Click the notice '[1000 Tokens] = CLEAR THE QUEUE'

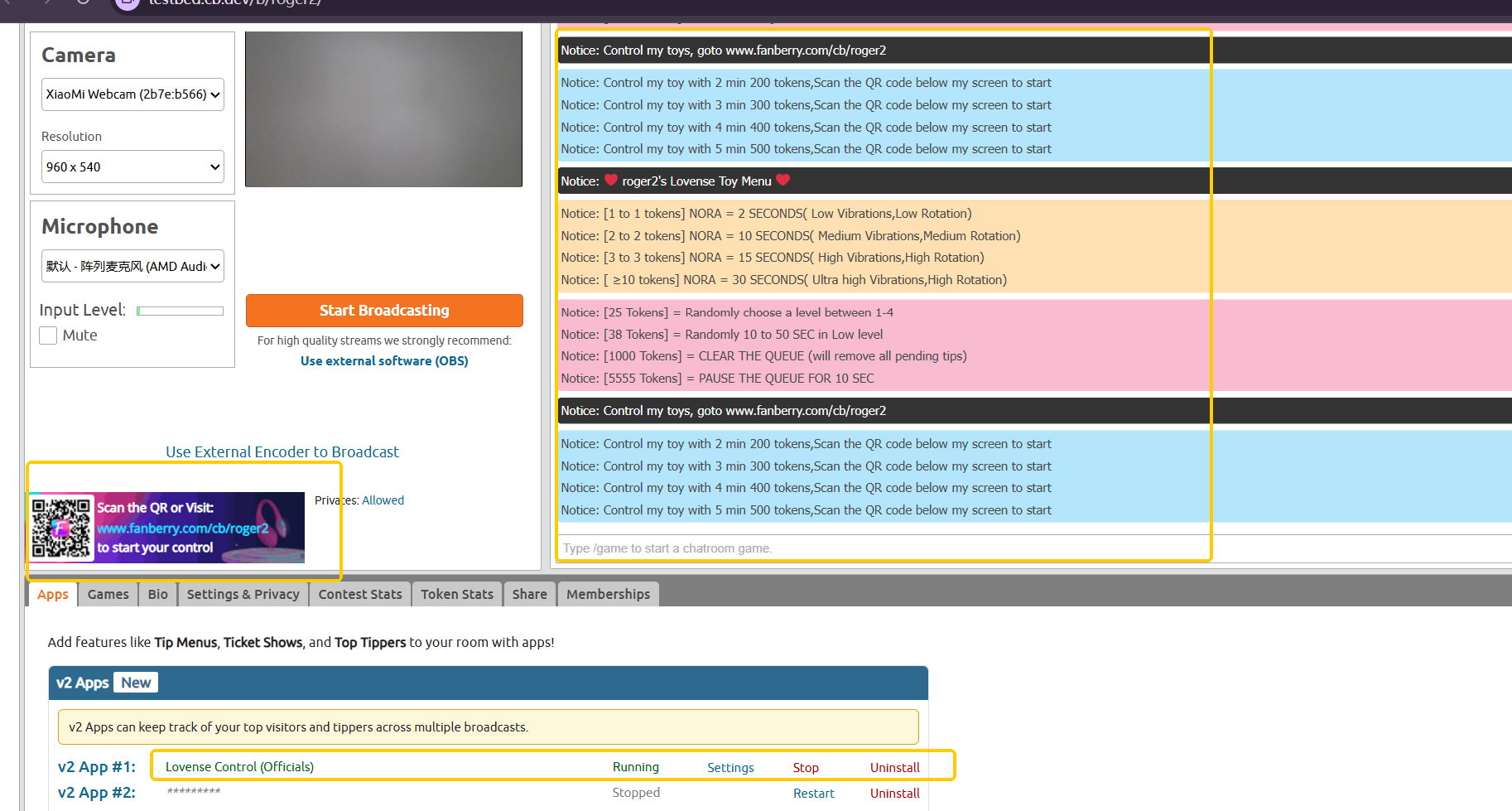pos(763,356)
